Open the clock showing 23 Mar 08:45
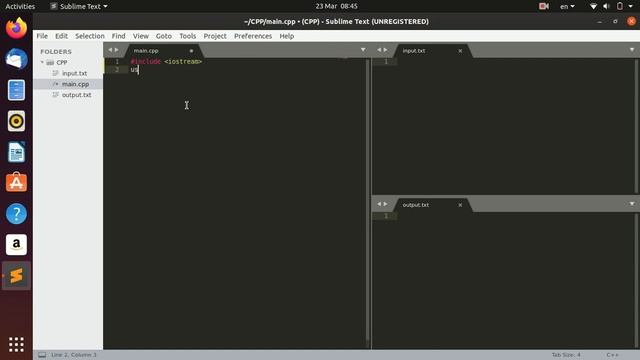The image size is (640, 360). tap(336, 6)
